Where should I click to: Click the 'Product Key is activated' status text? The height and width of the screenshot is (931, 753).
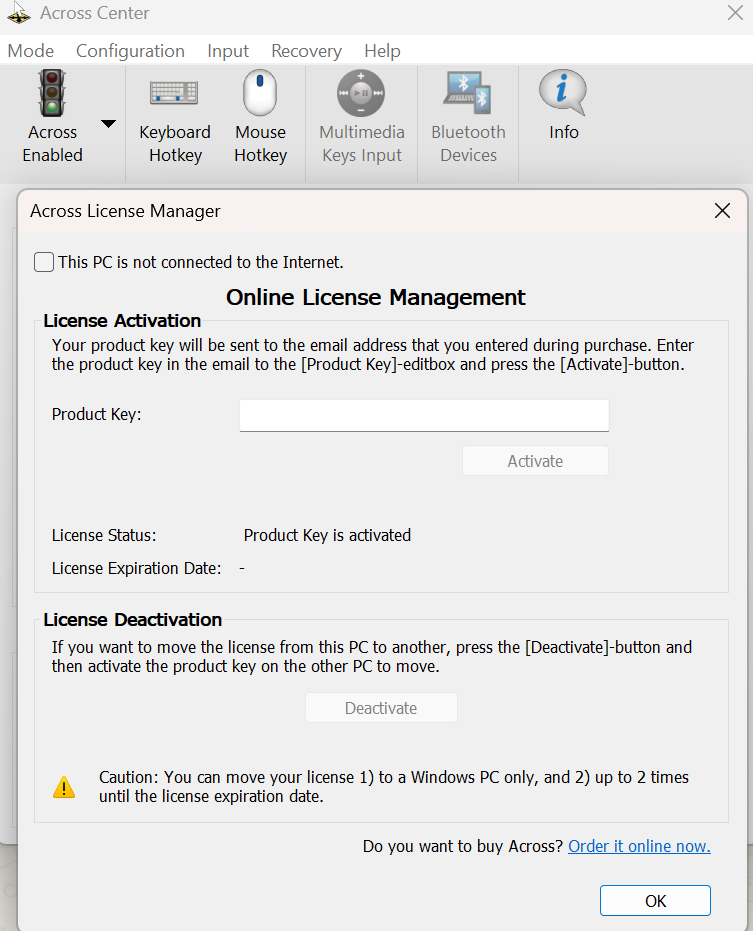click(327, 536)
